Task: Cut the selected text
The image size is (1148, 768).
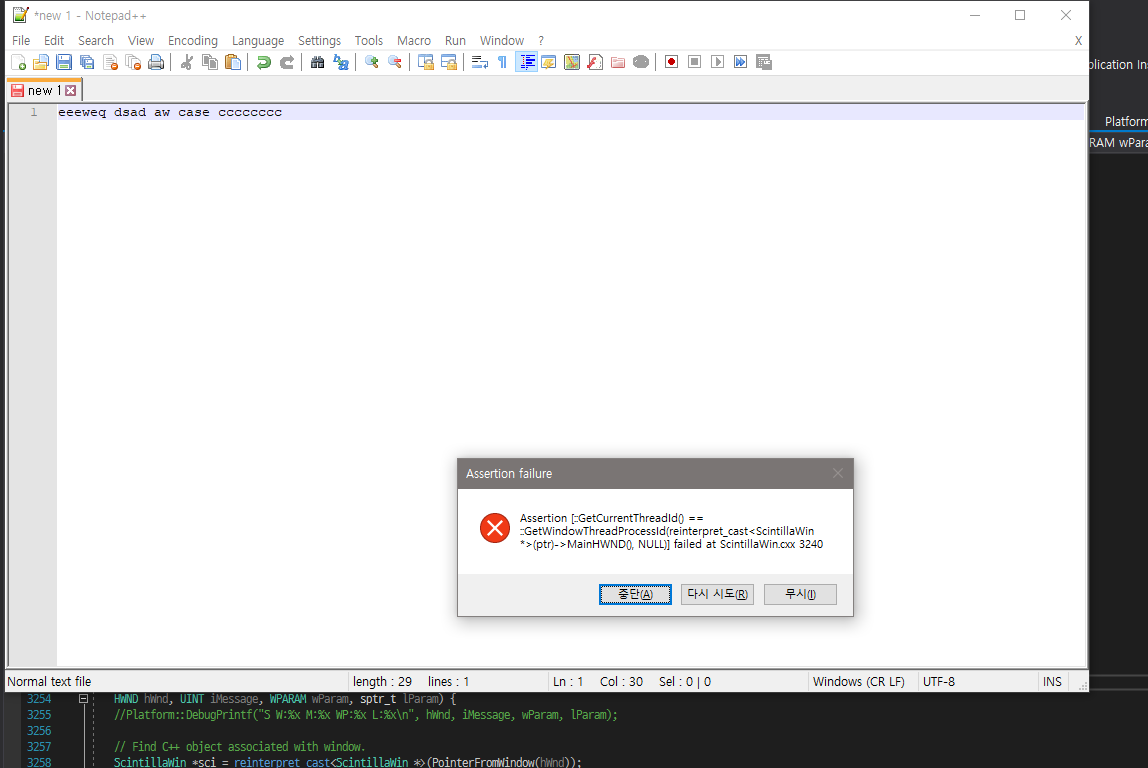Action: (186, 62)
